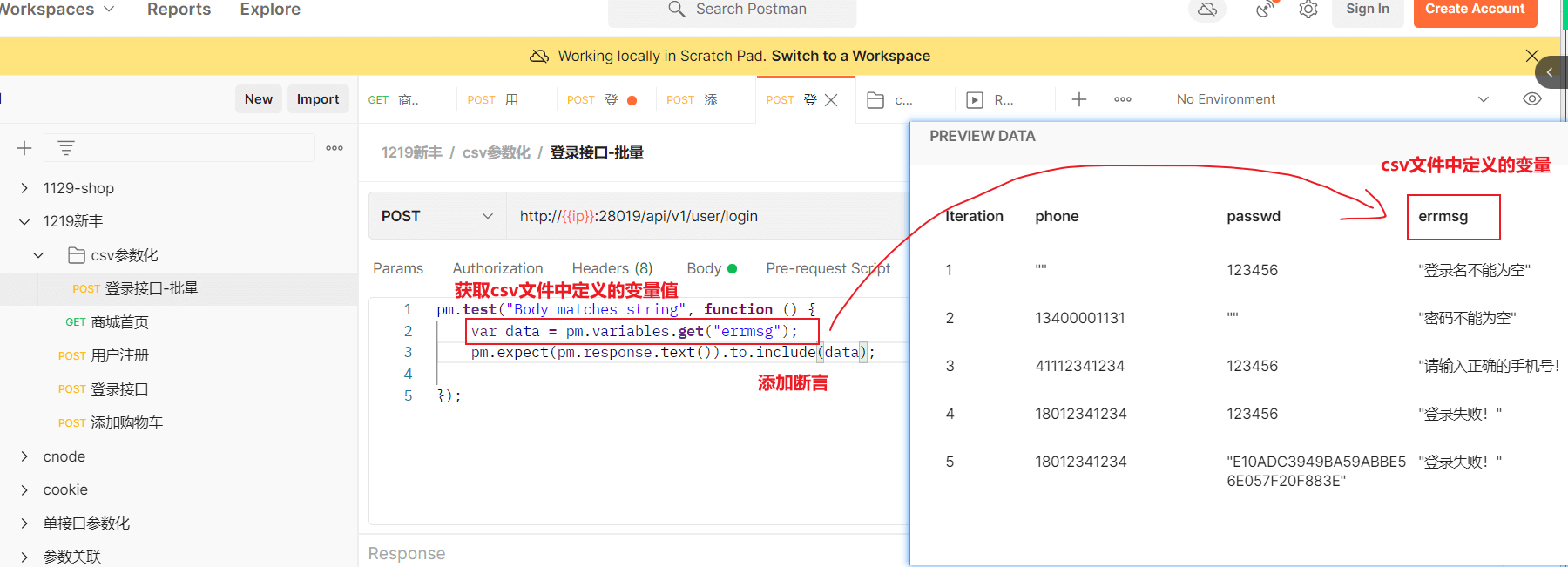Click the Create Account button
This screenshot has width=1568, height=567.
(x=1475, y=10)
